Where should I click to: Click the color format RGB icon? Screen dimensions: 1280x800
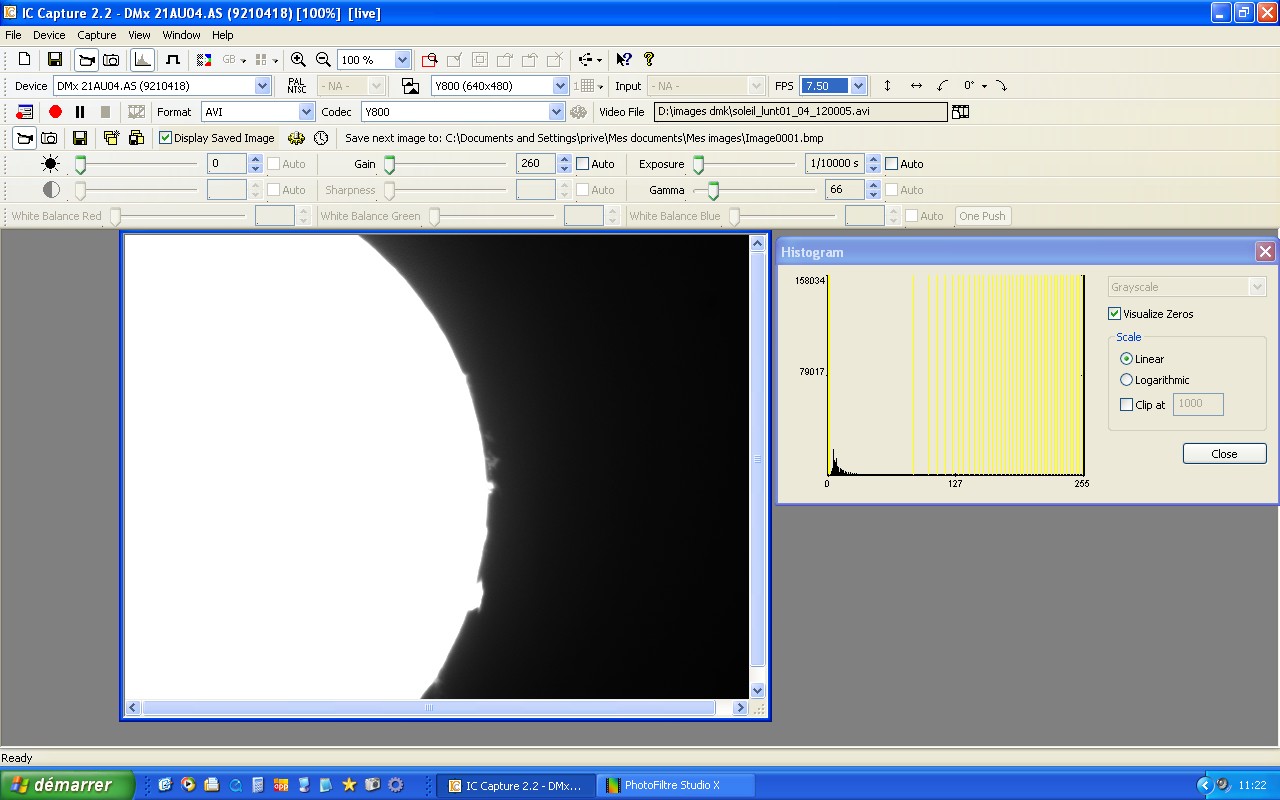click(x=203, y=59)
